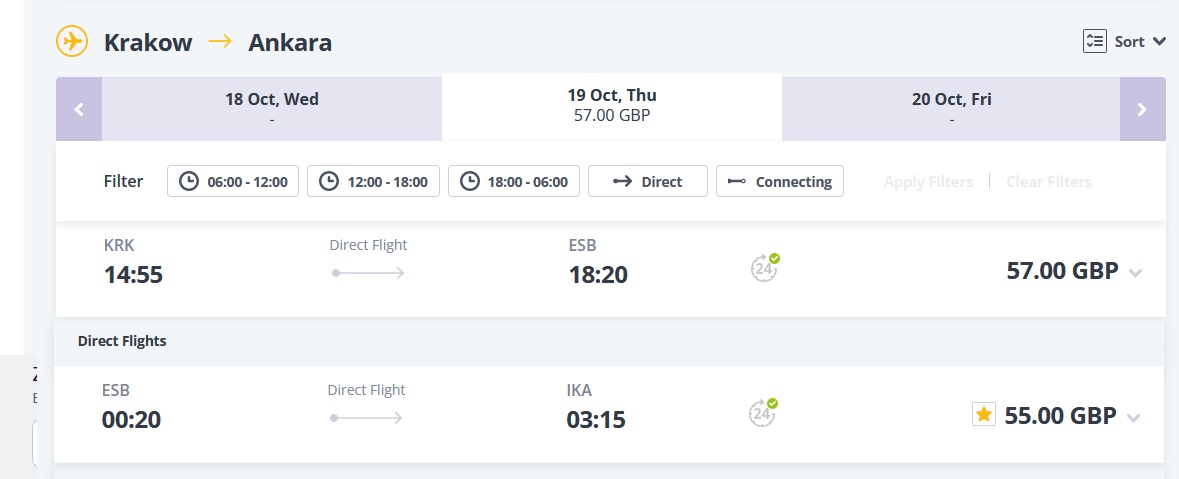The image size is (1179, 479).
Task: Enable the Connecting flights filter
Action: (780, 181)
